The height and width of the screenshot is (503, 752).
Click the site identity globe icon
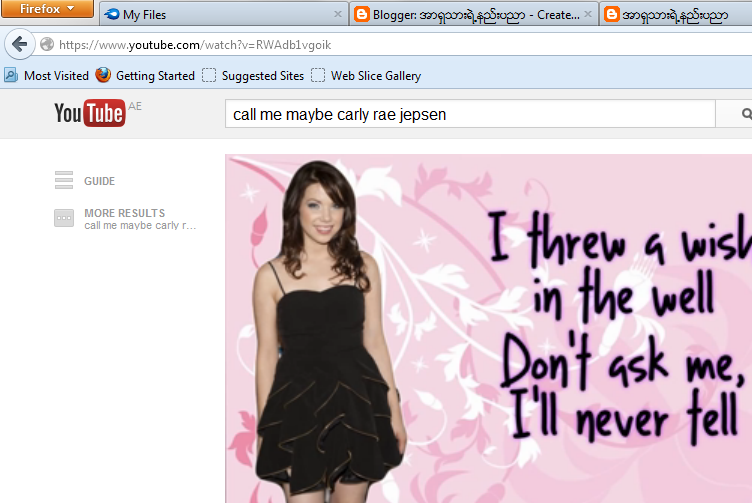click(47, 45)
